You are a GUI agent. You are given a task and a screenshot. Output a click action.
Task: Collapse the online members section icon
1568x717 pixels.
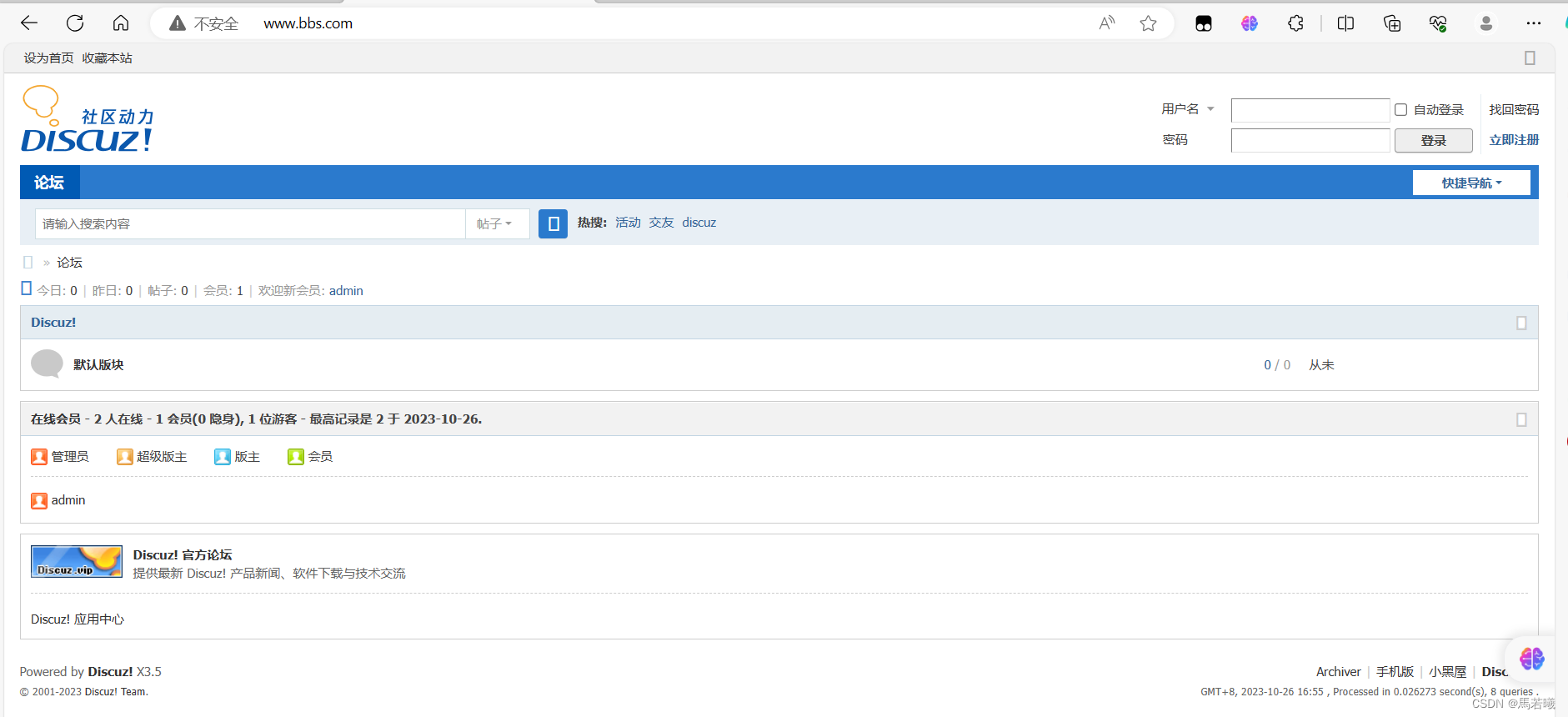[x=1521, y=419]
